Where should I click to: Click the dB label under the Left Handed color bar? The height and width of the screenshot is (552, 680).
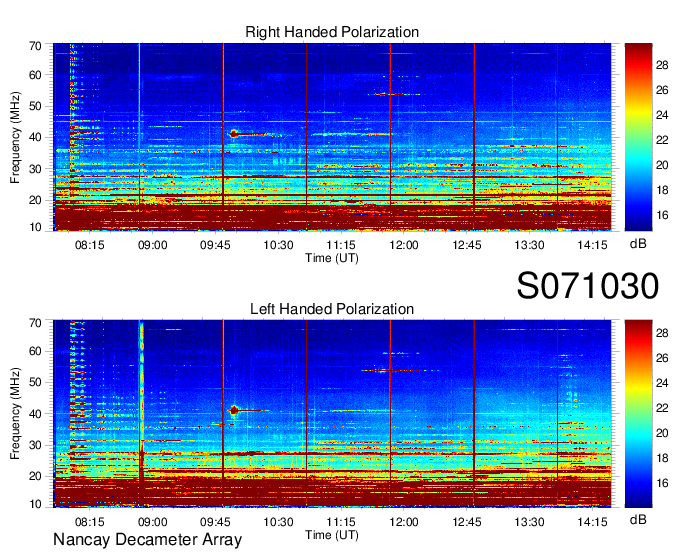coord(638,519)
